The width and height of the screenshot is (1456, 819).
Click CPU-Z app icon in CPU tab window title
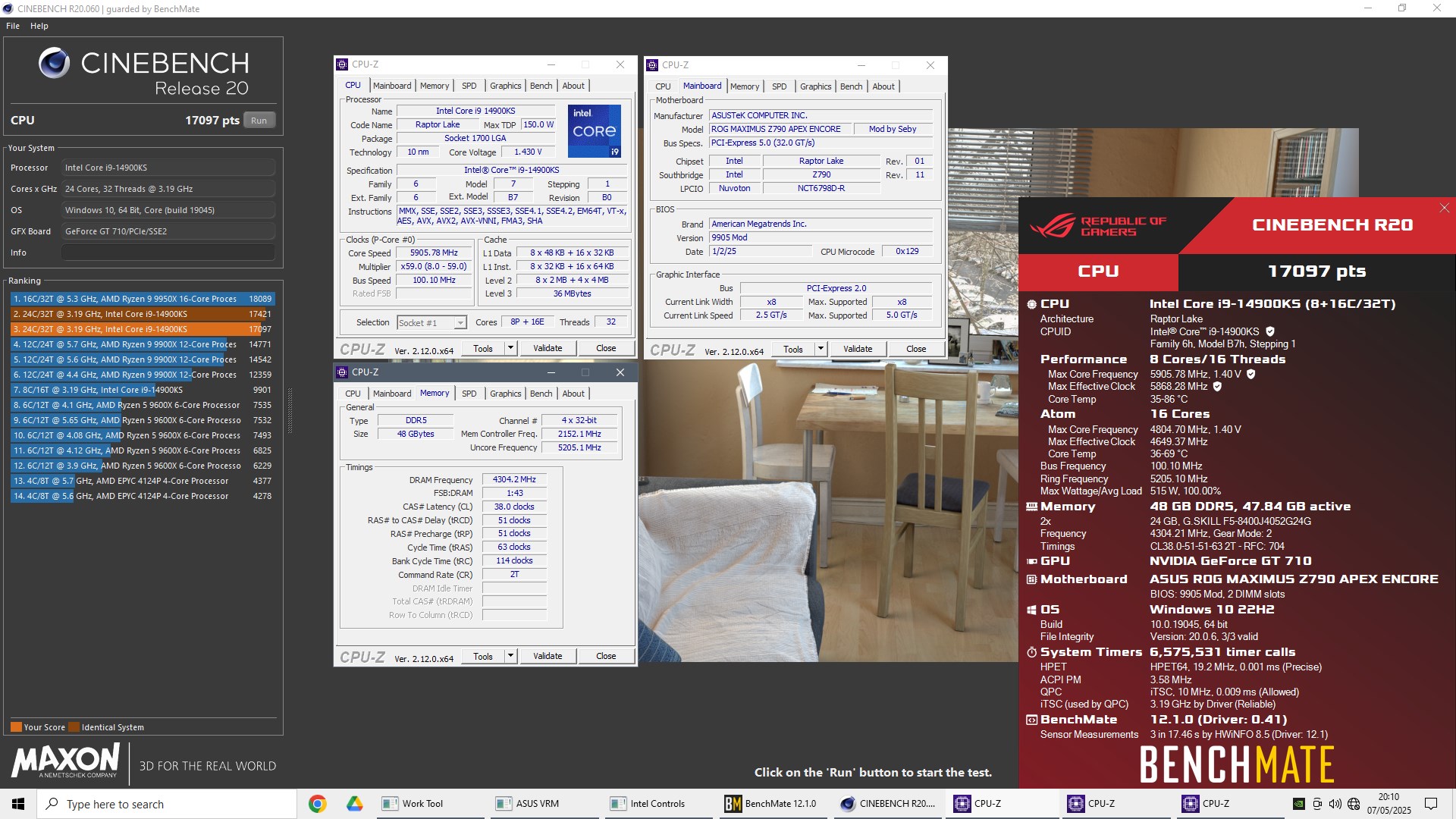point(342,64)
